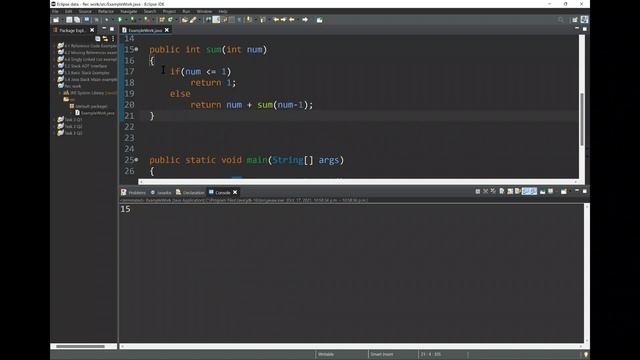640x360 pixels.
Task: Expand the JRE System Library node
Action: (60, 93)
